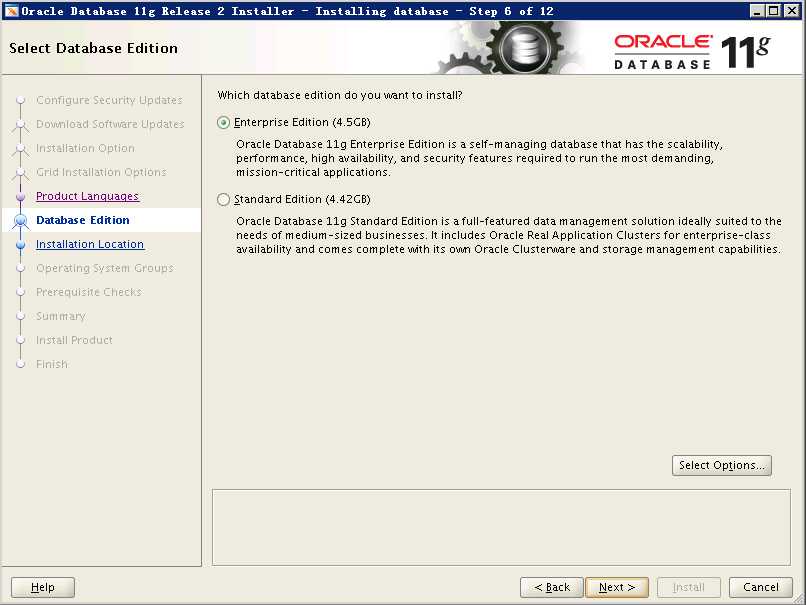This screenshot has width=806, height=605.
Task: Click the Enterprise Edition description text
Action: [x=479, y=158]
